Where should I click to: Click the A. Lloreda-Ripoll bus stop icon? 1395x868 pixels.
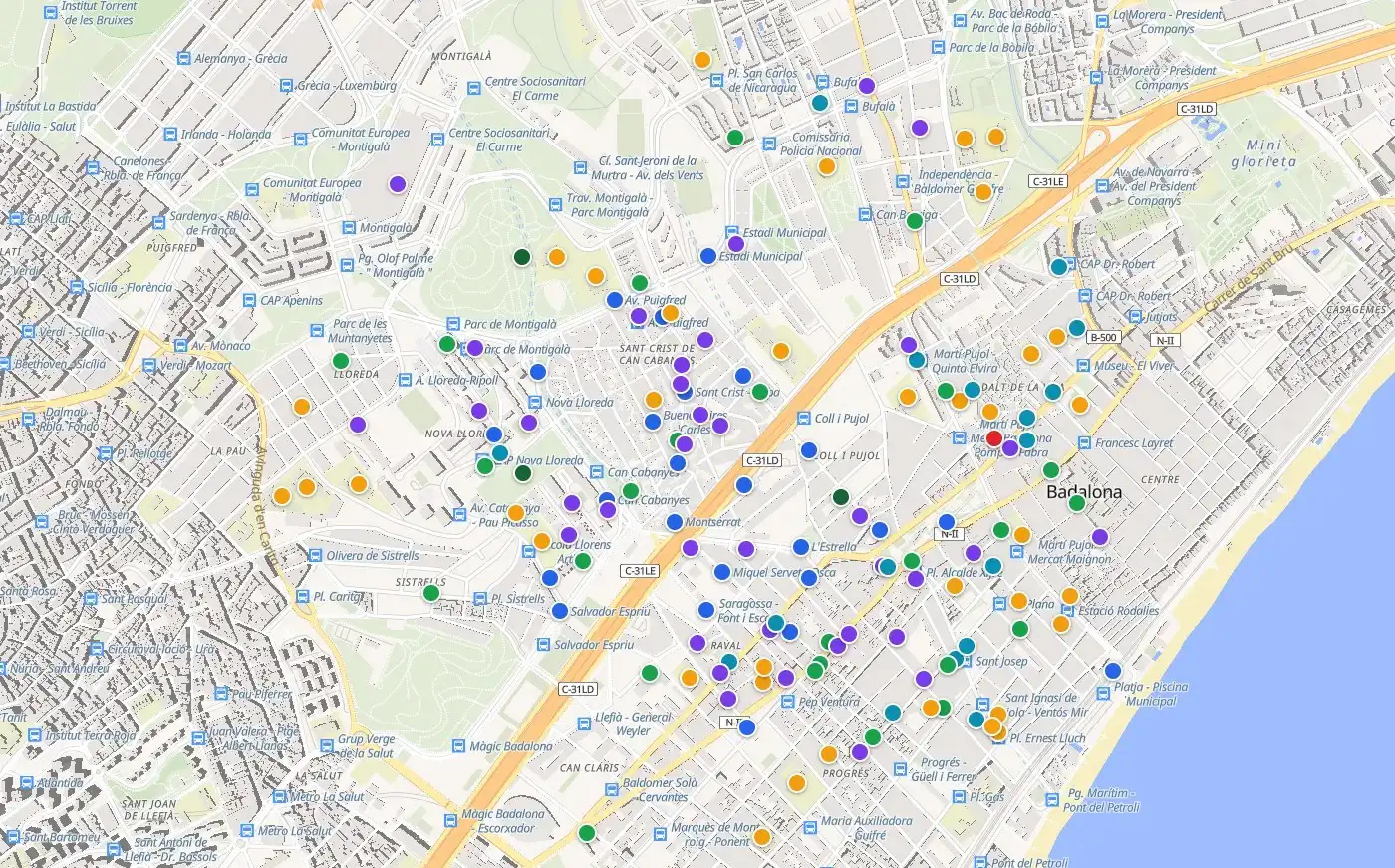405,380
